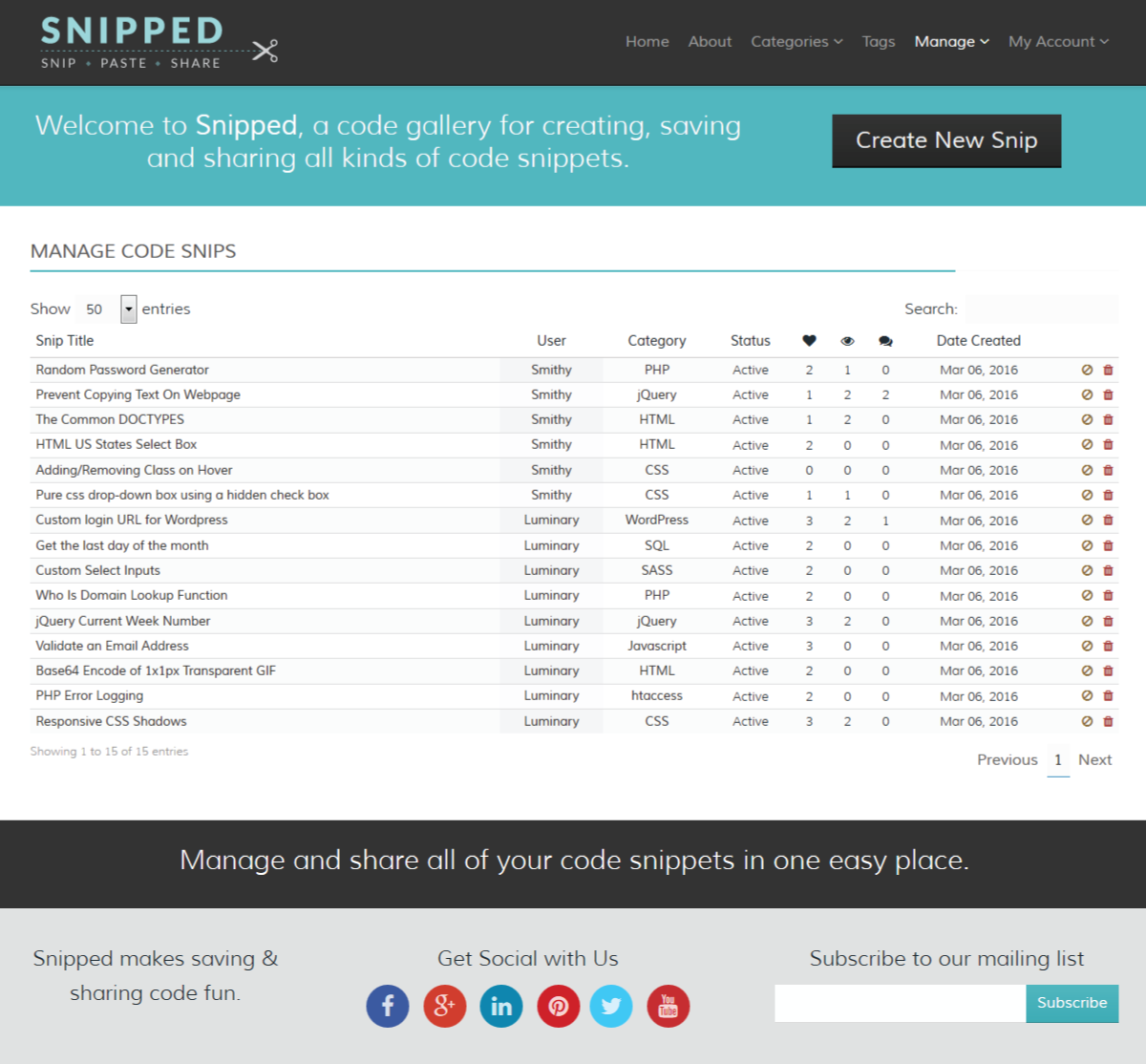The image size is (1146, 1064).
Task: Click inside the Search field
Action: 1041,309
